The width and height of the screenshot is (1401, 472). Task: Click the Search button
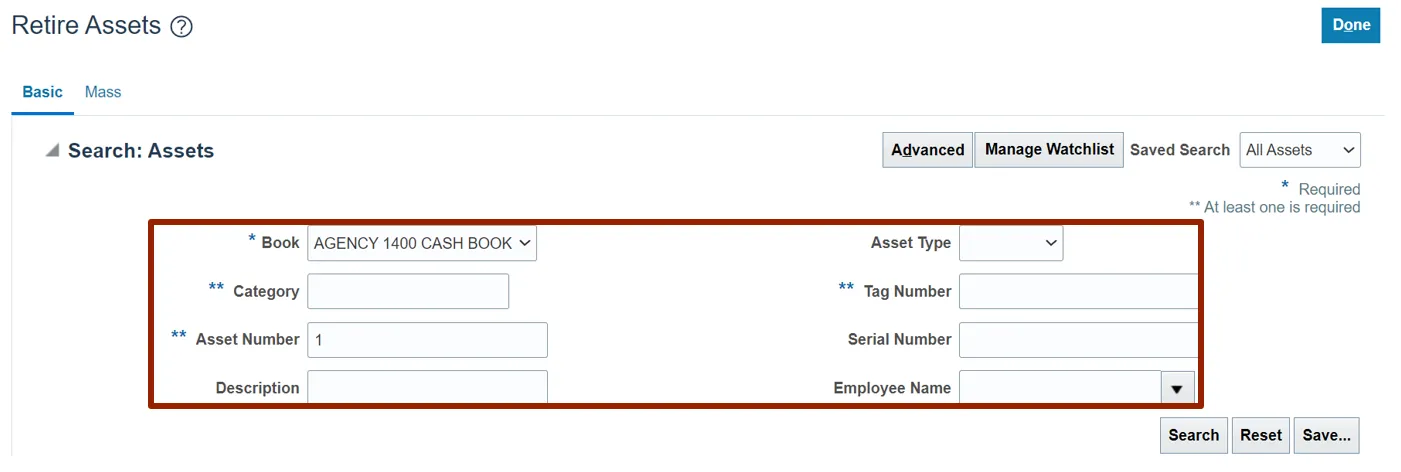(x=1193, y=435)
